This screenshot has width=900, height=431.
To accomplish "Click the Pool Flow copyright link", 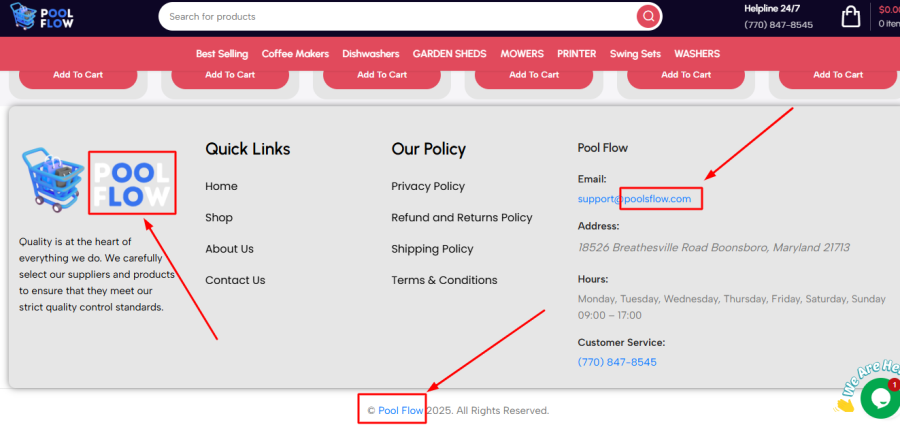I will (x=400, y=410).
